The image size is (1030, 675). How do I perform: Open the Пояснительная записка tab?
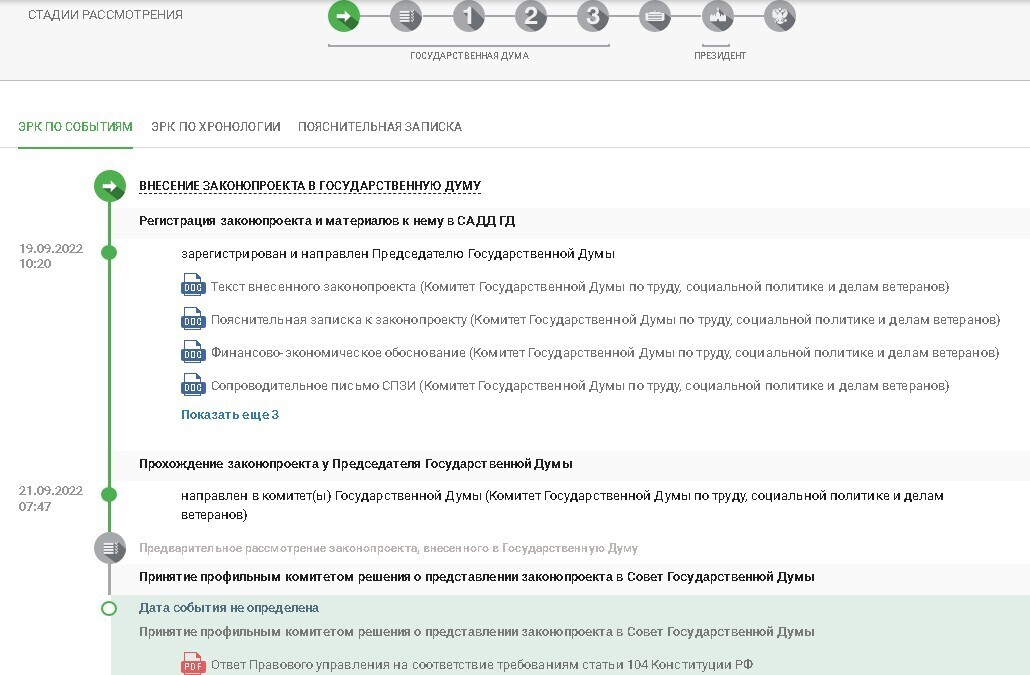379,127
